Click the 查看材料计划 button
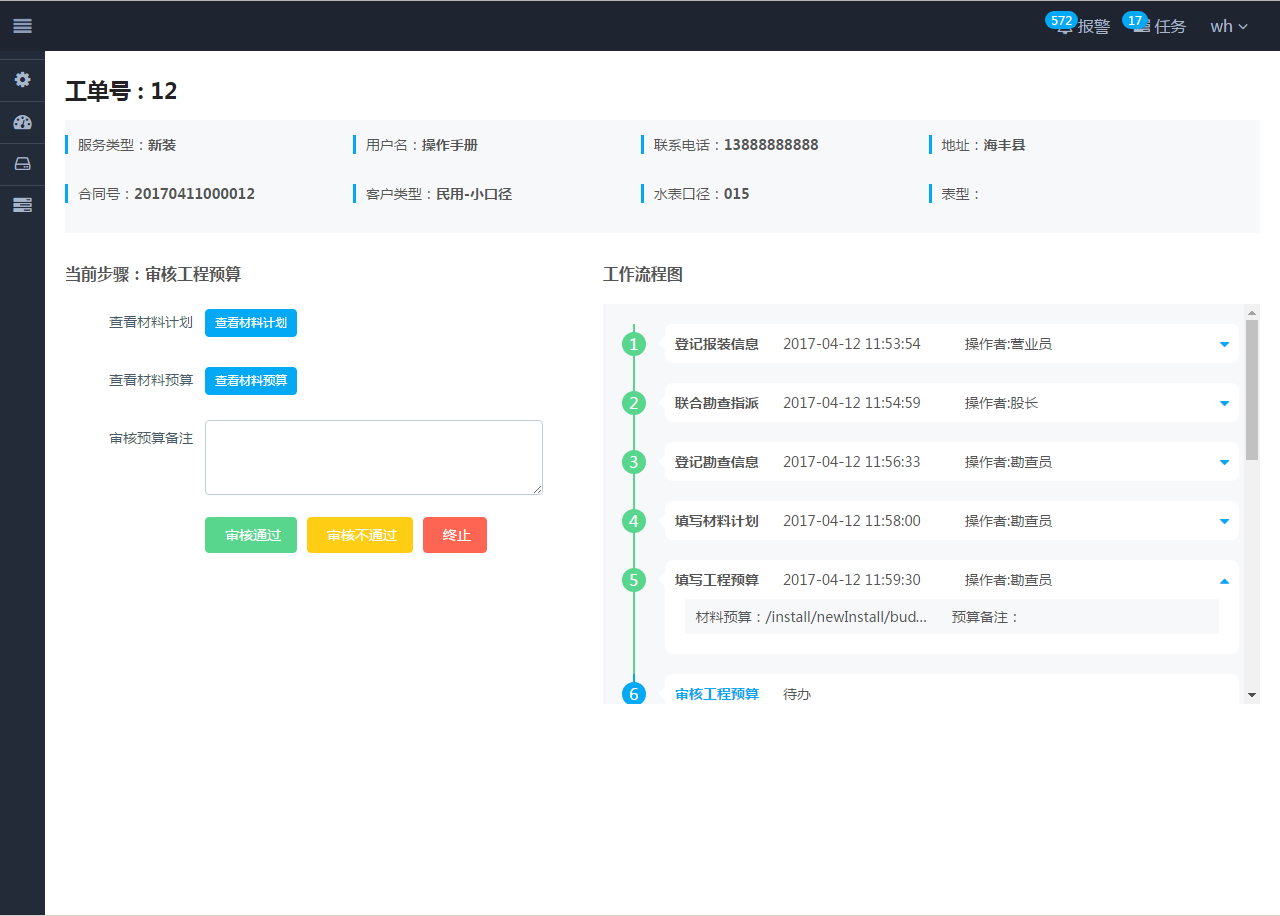This screenshot has width=1280, height=916. [251, 323]
